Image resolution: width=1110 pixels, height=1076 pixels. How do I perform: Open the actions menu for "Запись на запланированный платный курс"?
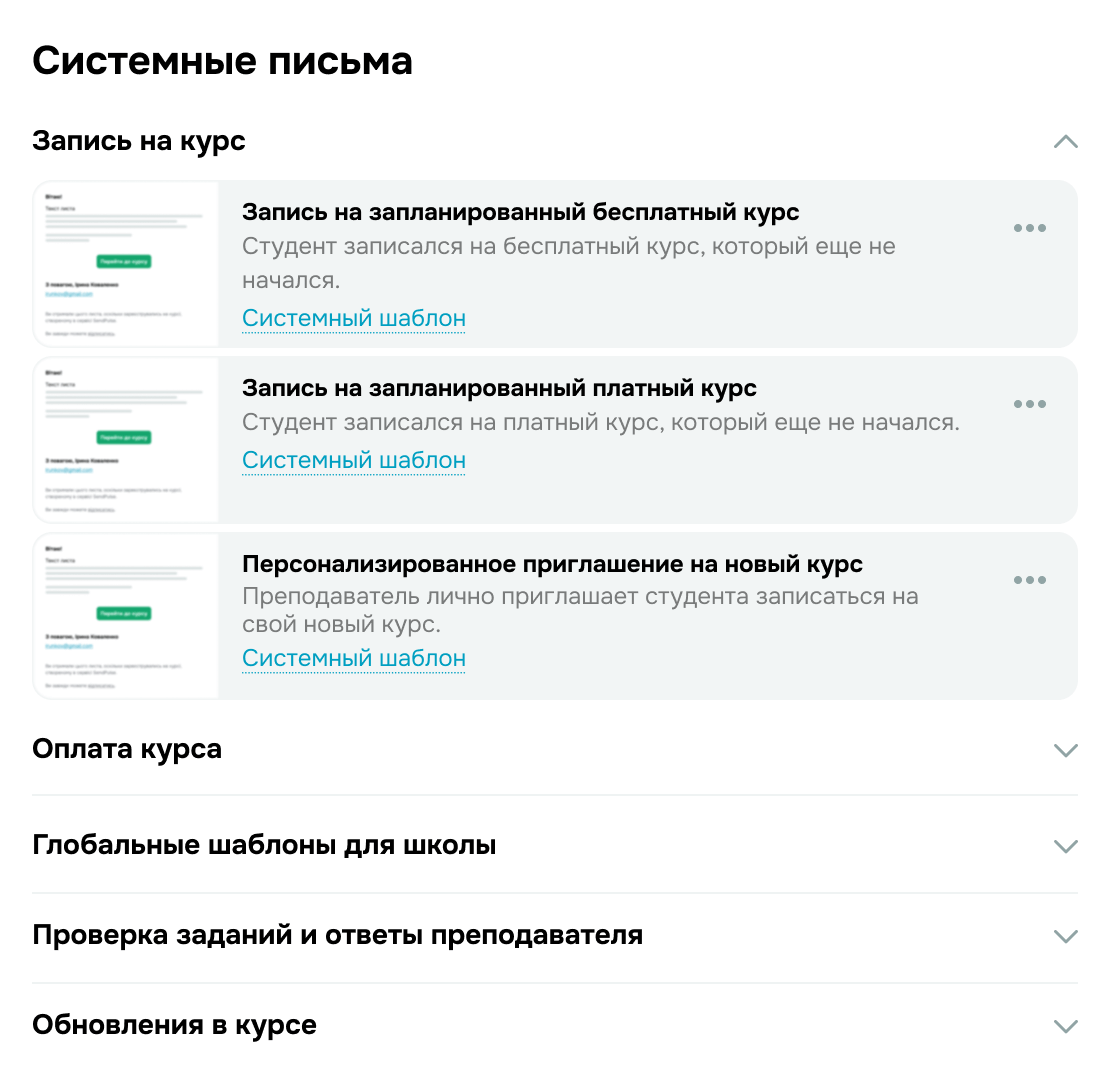pyautogui.click(x=1030, y=404)
